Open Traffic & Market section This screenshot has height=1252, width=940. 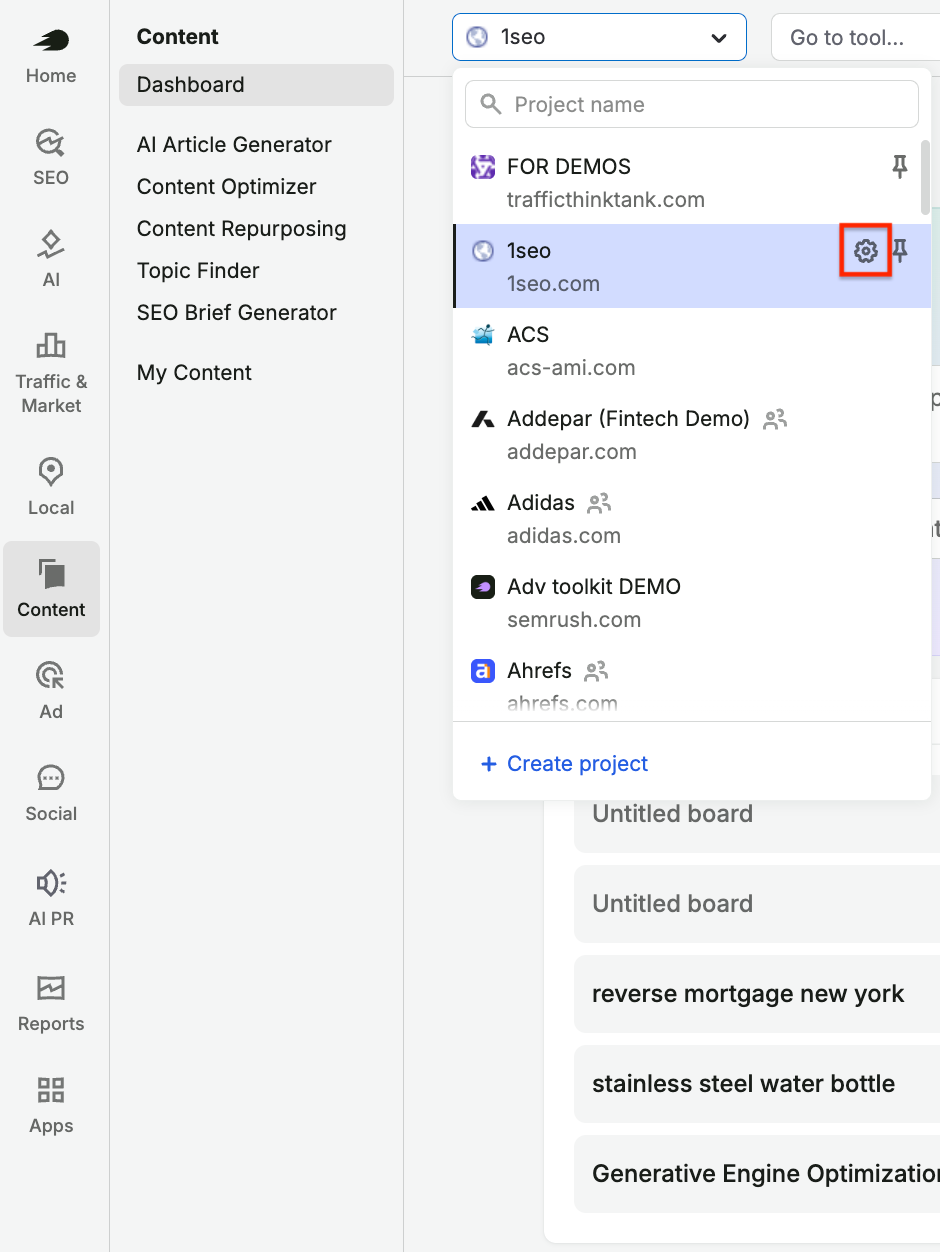pos(51,372)
